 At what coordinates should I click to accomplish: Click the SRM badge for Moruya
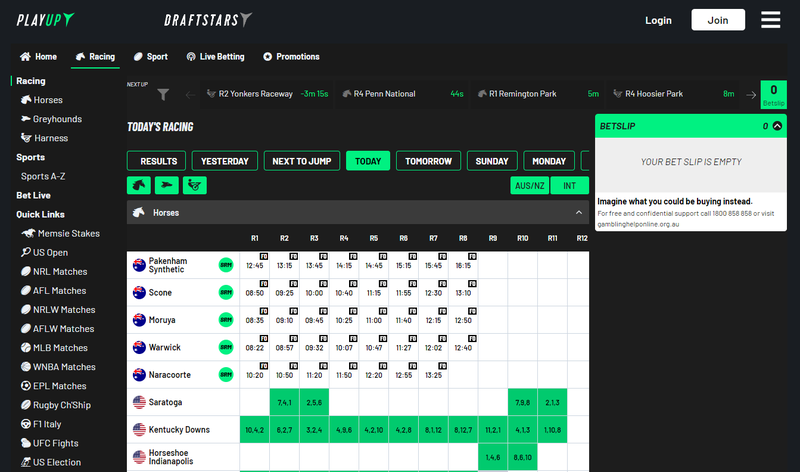click(x=226, y=320)
